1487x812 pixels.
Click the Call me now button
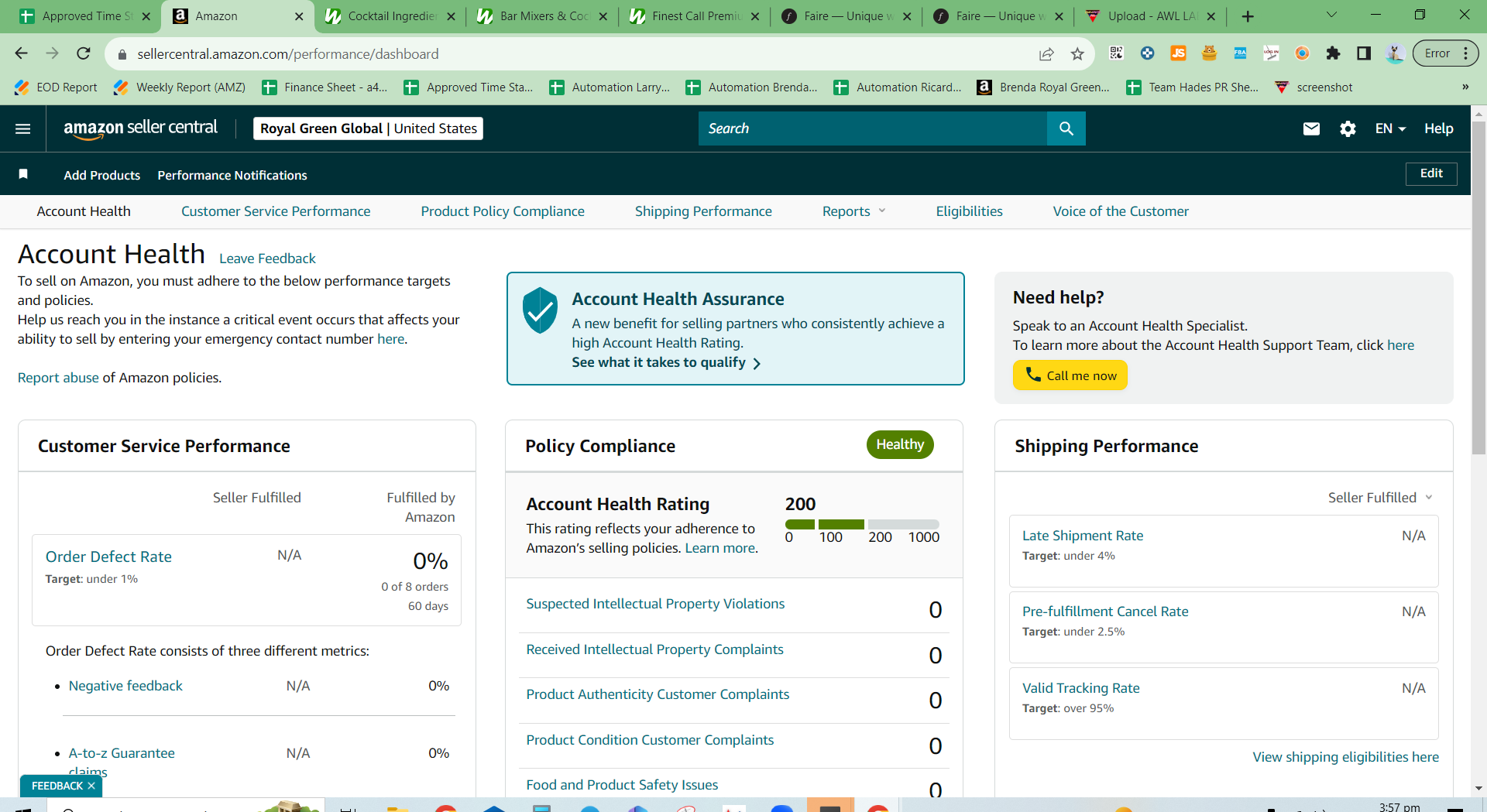pyautogui.click(x=1070, y=375)
